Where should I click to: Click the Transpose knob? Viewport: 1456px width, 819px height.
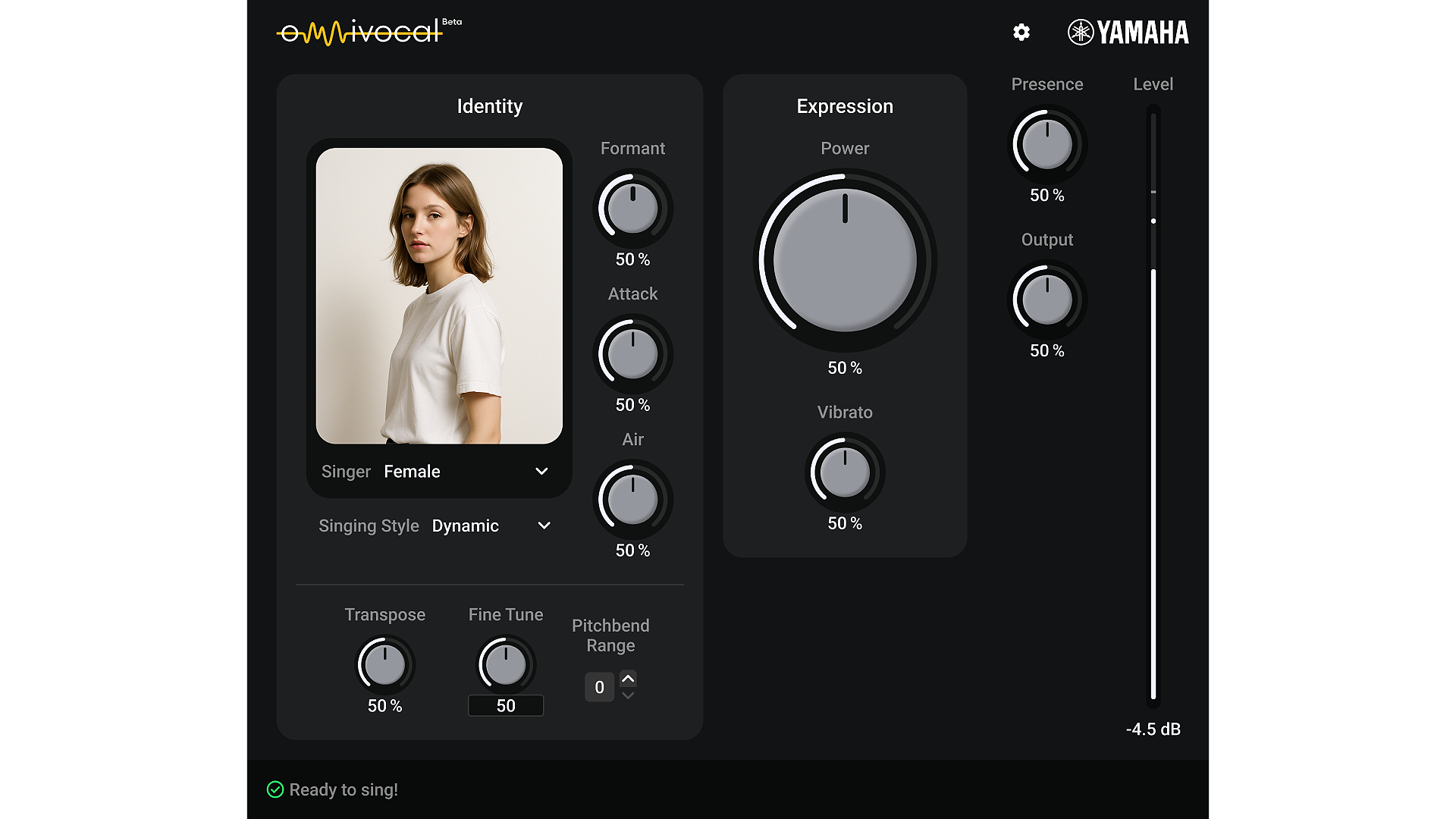click(x=385, y=664)
